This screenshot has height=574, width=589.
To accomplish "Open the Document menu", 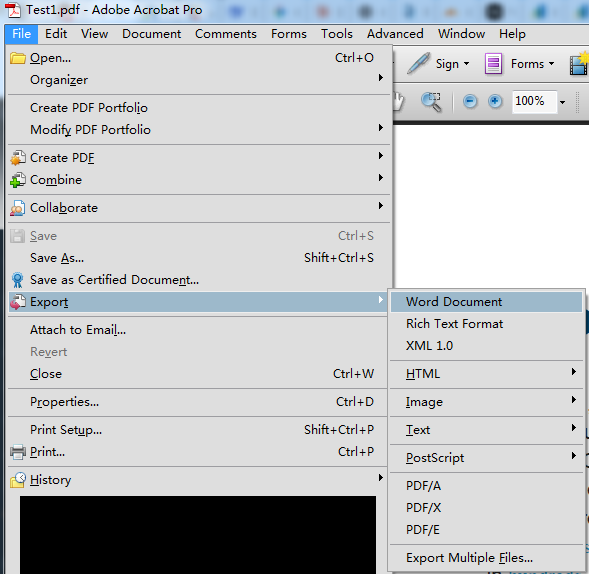I will pos(151,34).
